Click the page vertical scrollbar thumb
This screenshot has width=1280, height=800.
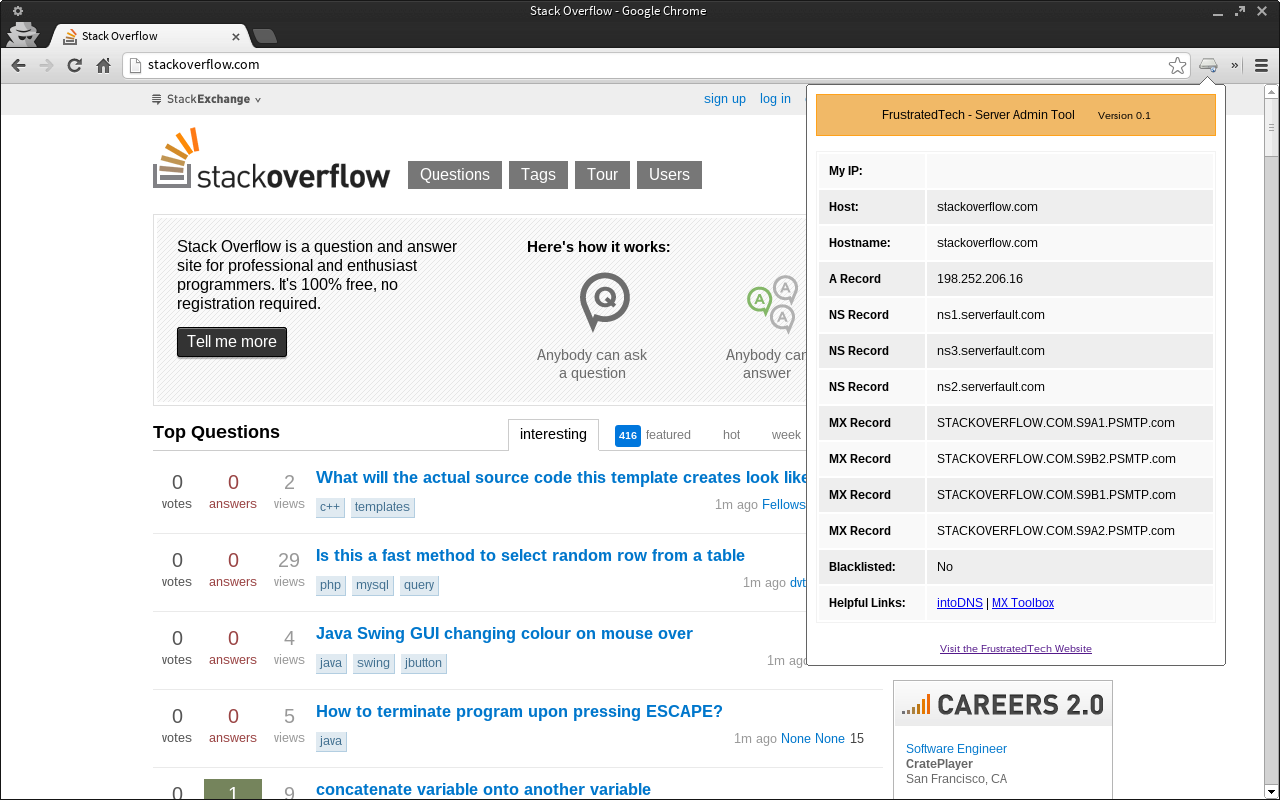pyautogui.click(x=1271, y=128)
